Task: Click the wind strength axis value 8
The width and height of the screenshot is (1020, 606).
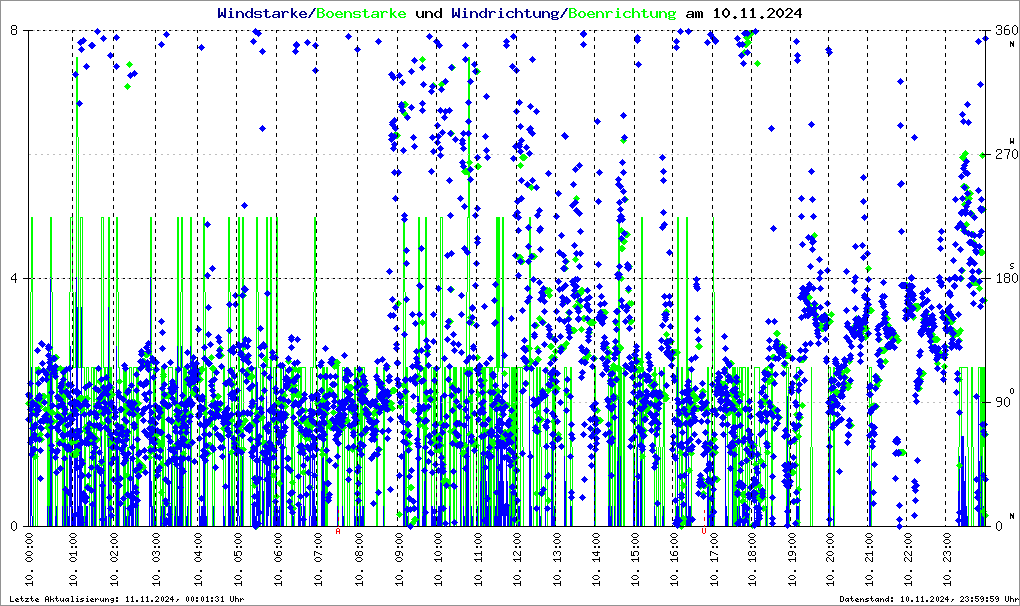Action: point(13,31)
